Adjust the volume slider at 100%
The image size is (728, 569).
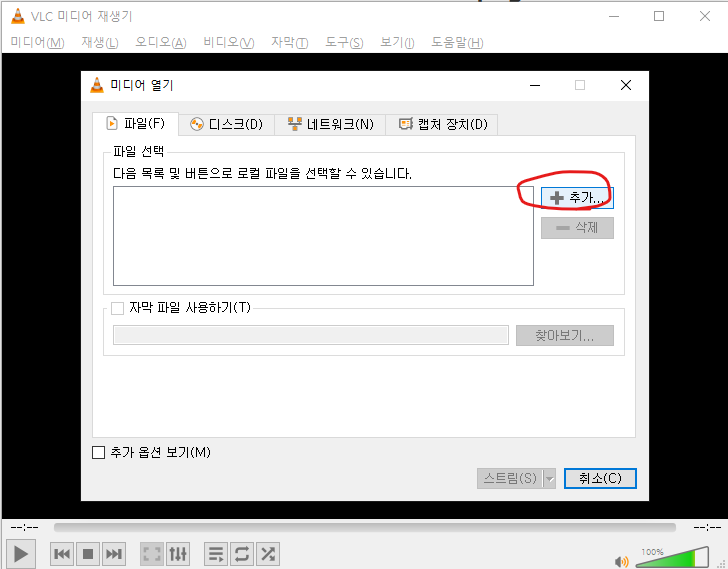672,557
